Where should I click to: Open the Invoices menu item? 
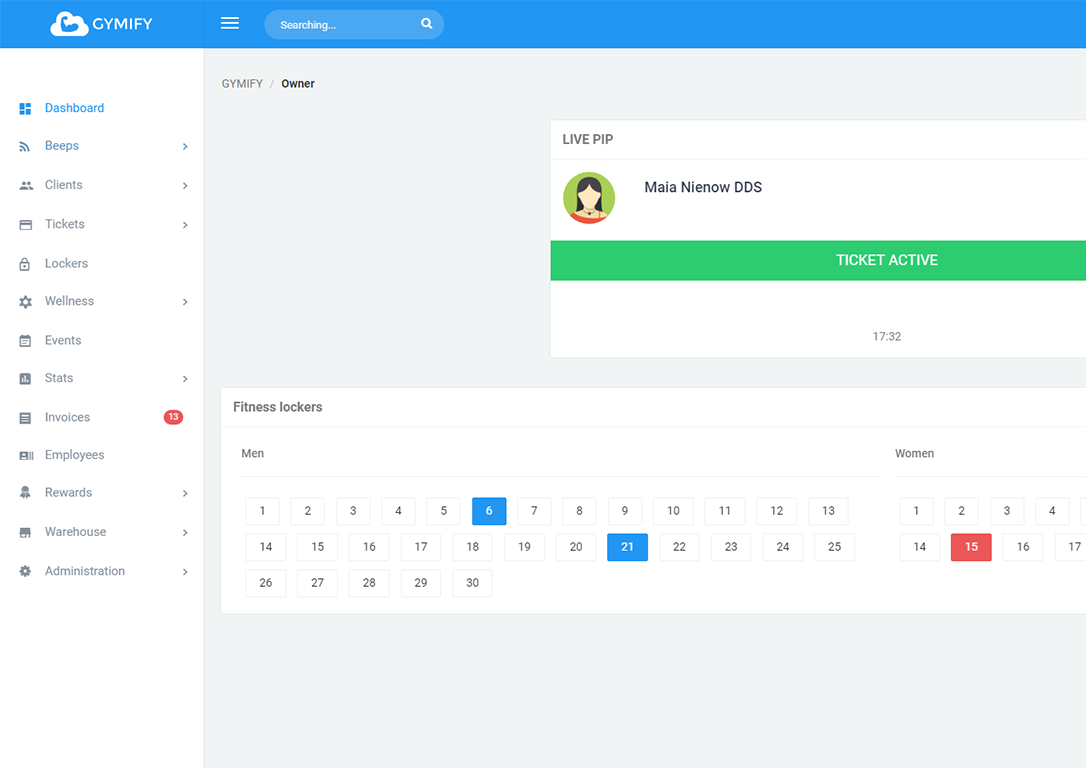point(102,417)
